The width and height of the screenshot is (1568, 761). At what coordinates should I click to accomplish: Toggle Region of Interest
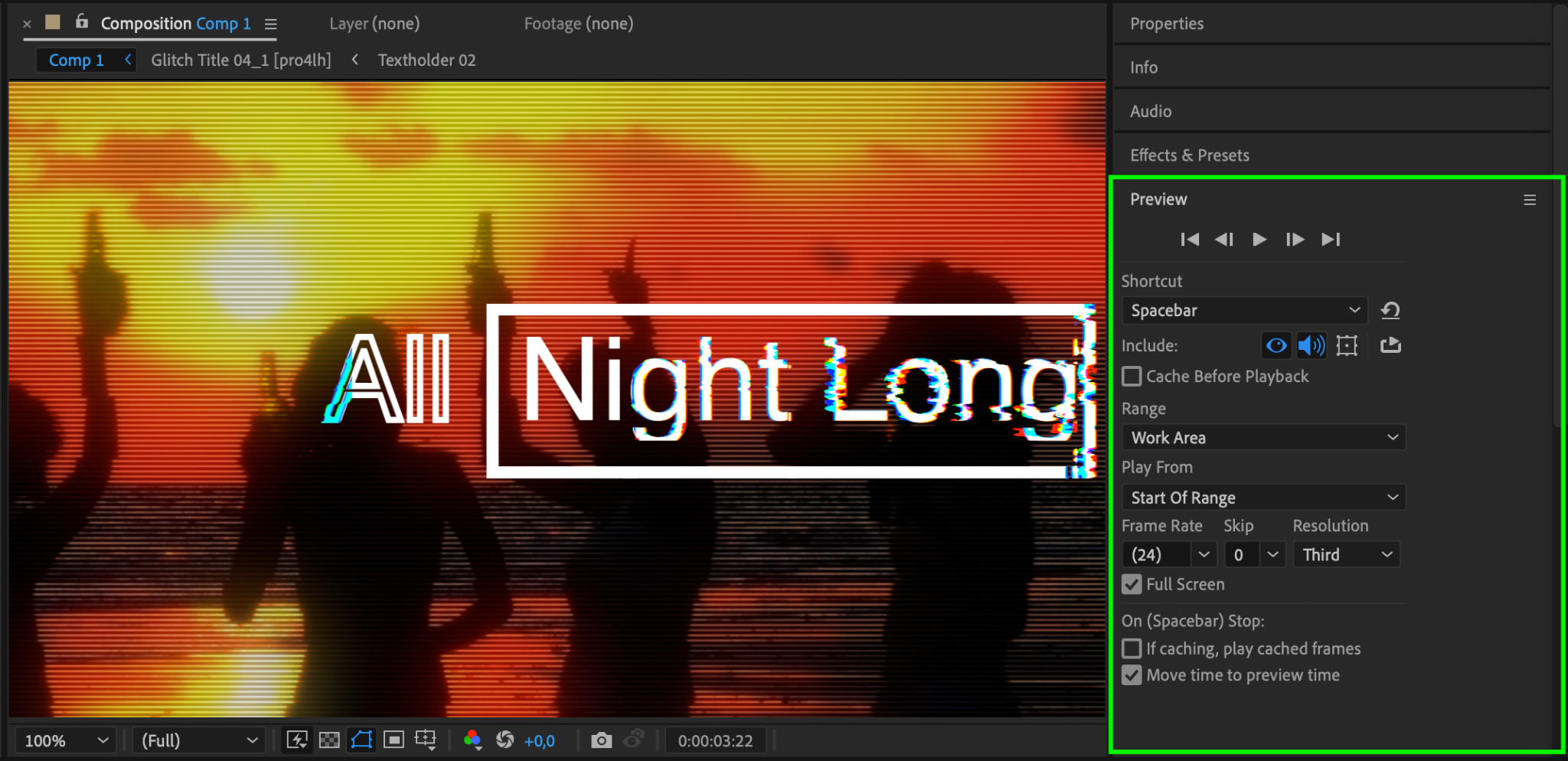tap(394, 740)
